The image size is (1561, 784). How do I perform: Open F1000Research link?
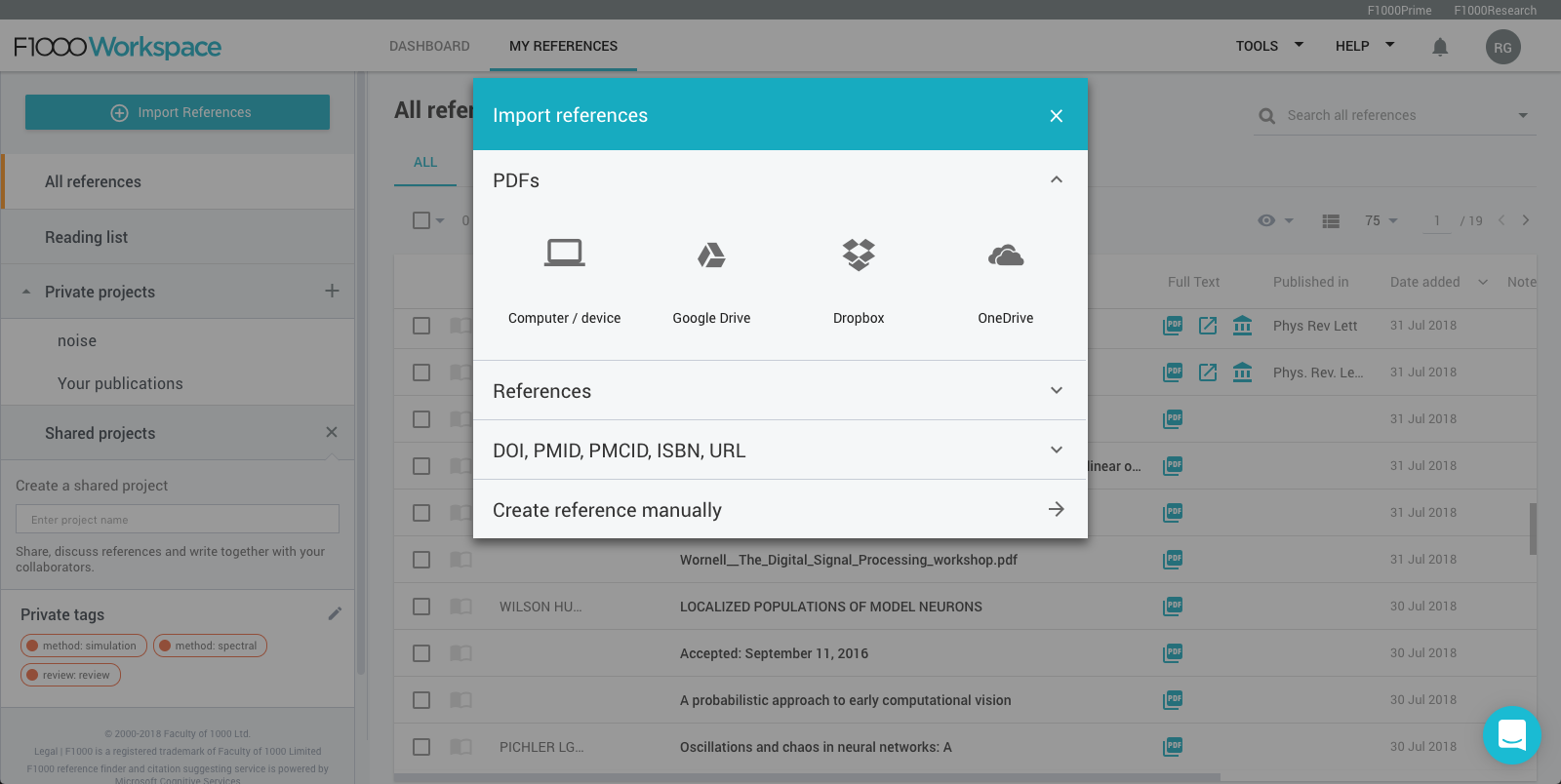click(x=1495, y=10)
